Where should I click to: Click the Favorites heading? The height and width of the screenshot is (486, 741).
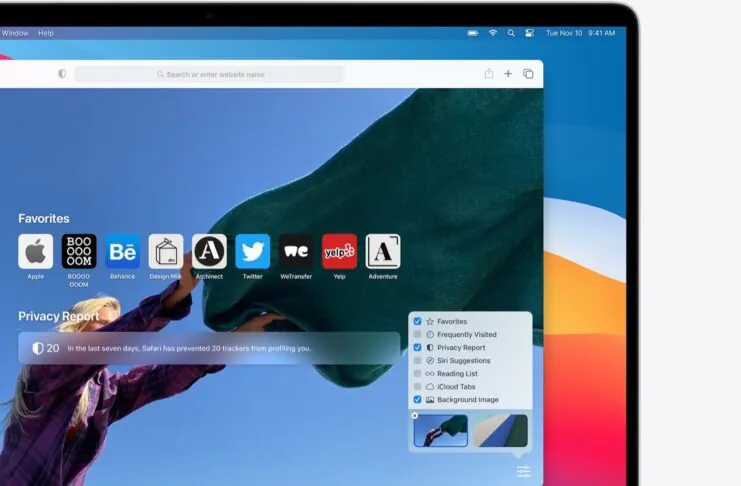tap(44, 218)
